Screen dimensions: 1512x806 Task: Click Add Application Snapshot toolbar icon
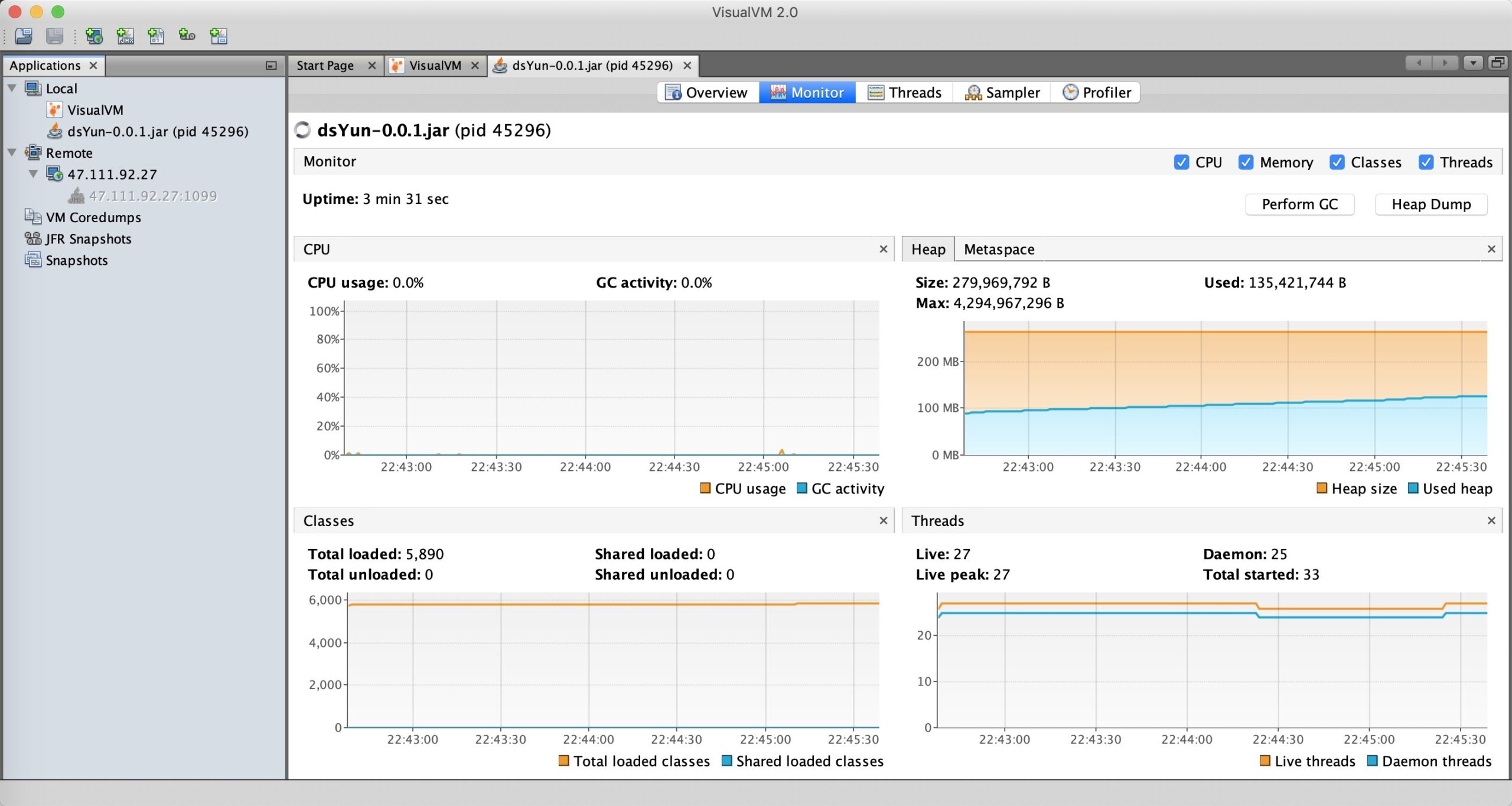point(219,36)
